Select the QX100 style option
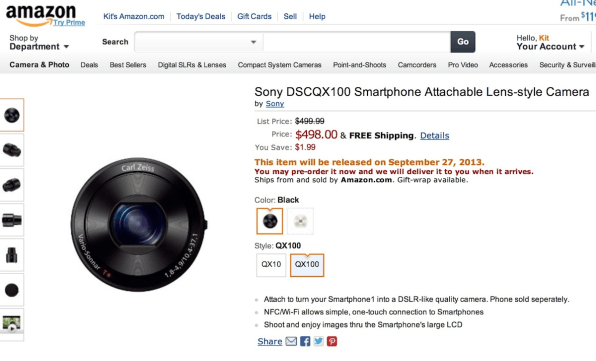The image size is (596, 361). point(307,265)
